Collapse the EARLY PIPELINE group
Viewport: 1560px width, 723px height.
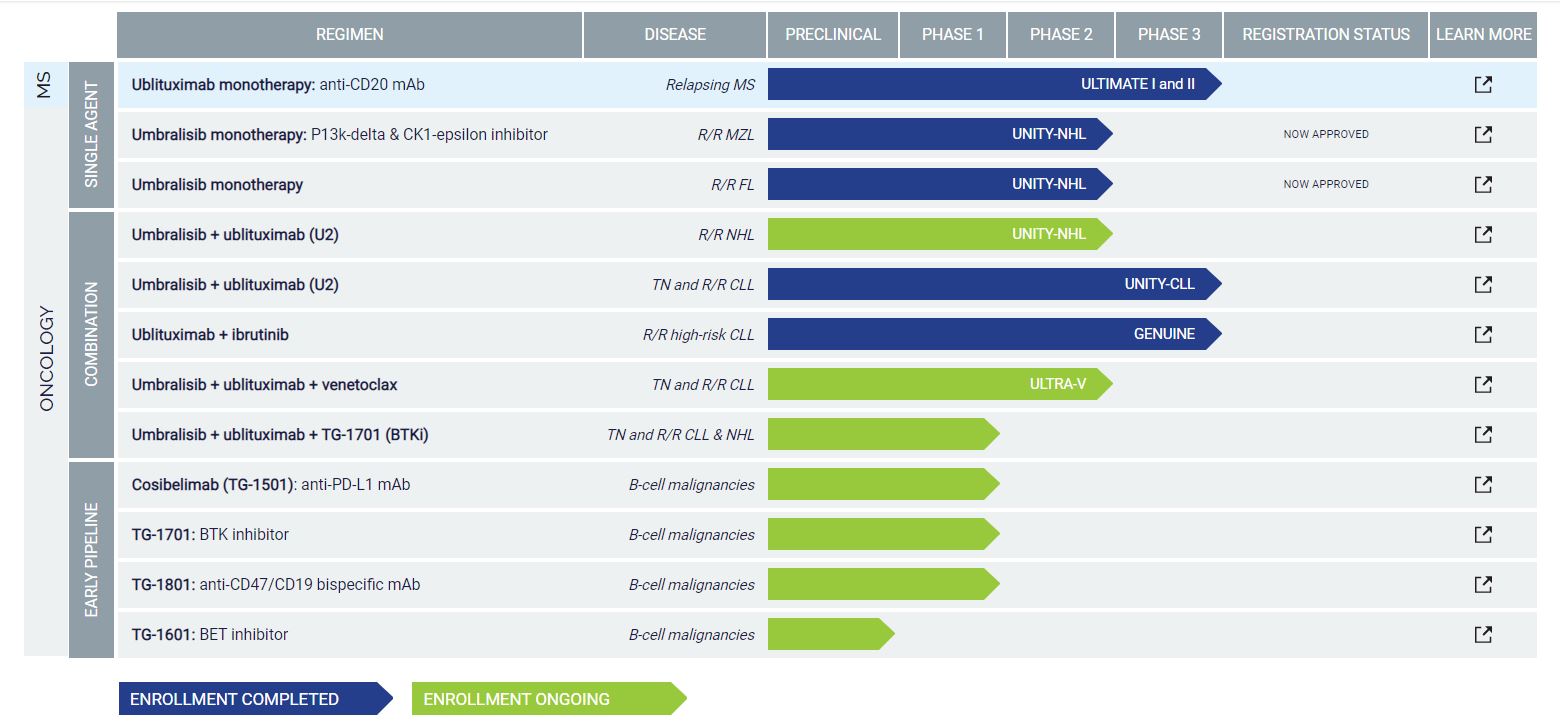tap(91, 558)
